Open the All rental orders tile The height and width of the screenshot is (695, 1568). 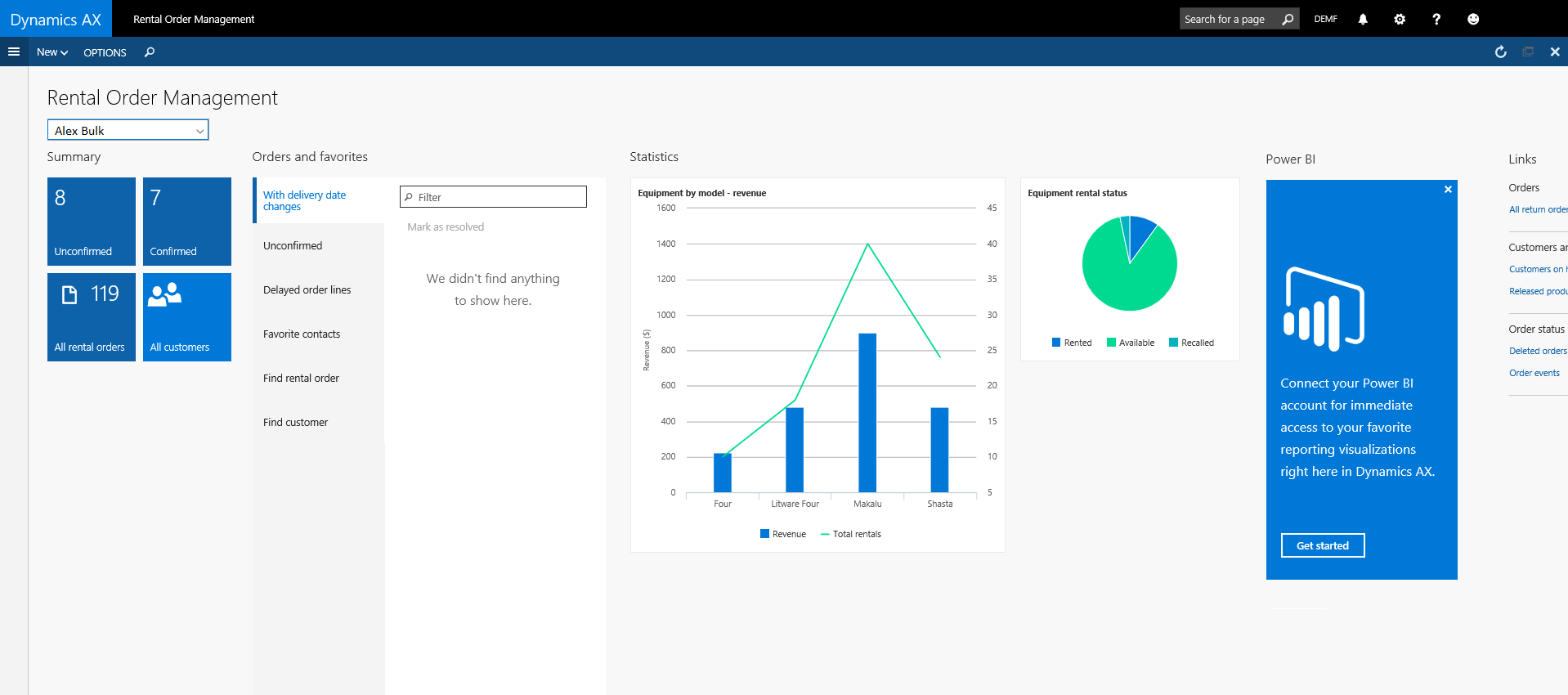pos(92,317)
